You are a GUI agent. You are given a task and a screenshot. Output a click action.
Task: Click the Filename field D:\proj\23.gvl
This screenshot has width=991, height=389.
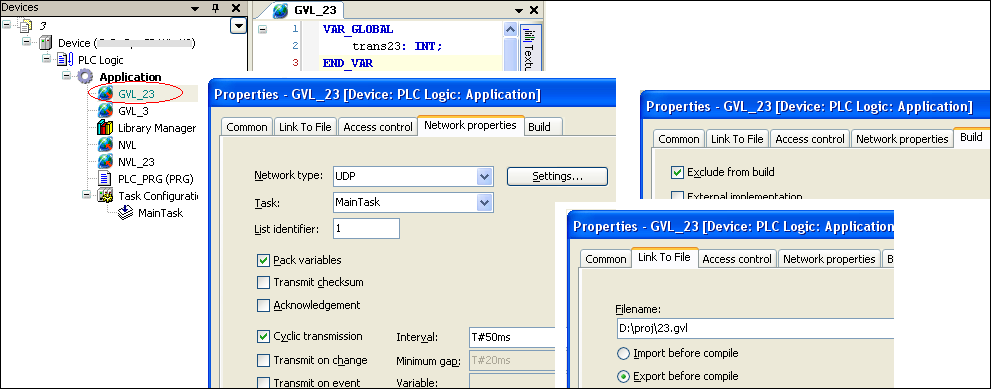click(x=755, y=328)
